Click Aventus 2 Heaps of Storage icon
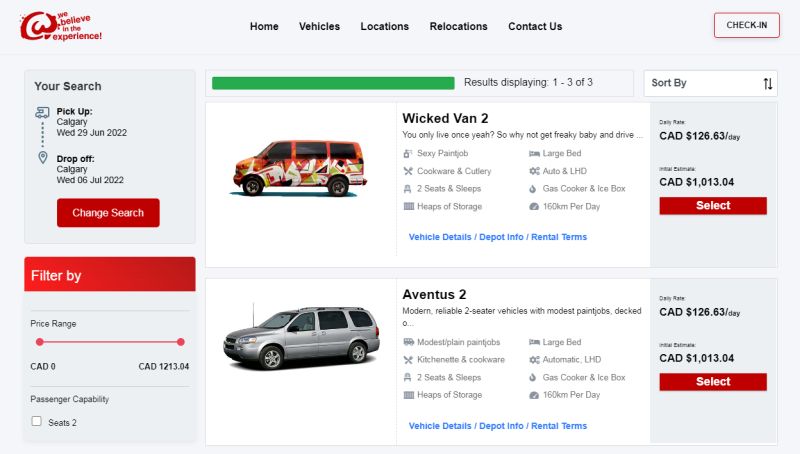The image size is (800, 454). (x=409, y=395)
